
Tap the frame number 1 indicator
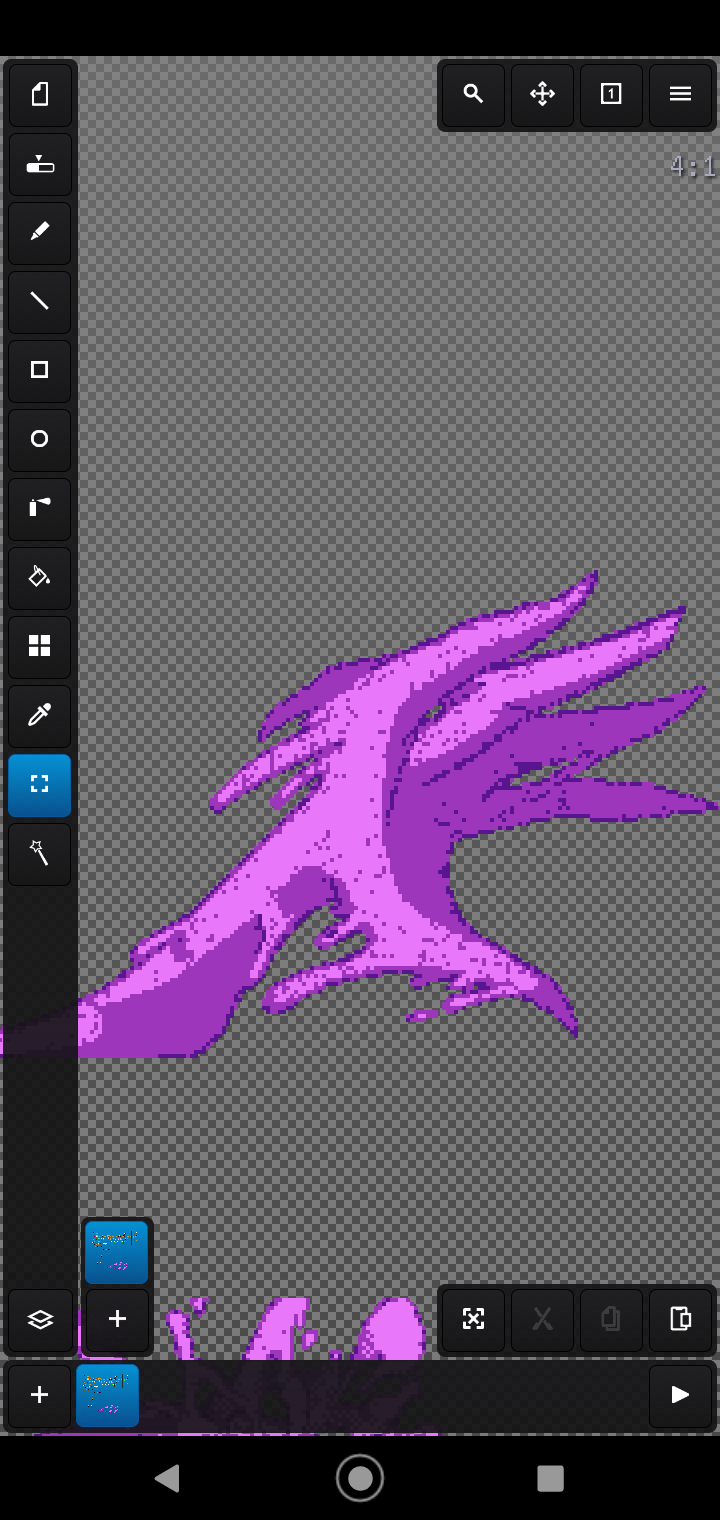[611, 95]
